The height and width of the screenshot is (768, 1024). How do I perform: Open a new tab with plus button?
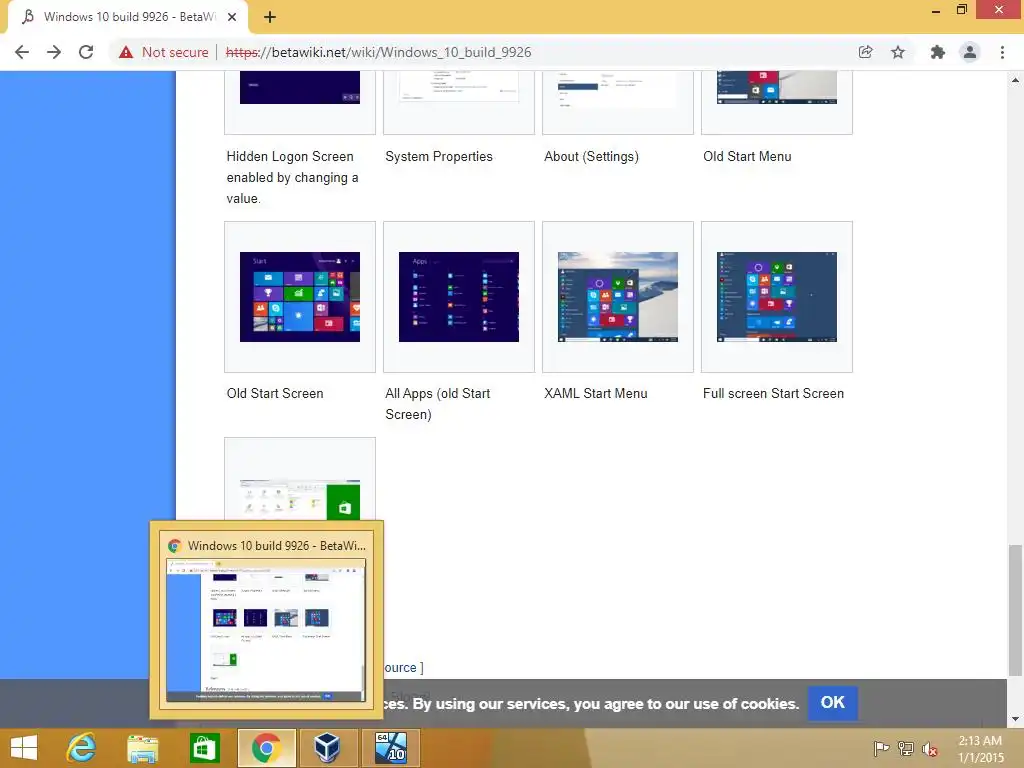pyautogui.click(x=270, y=18)
